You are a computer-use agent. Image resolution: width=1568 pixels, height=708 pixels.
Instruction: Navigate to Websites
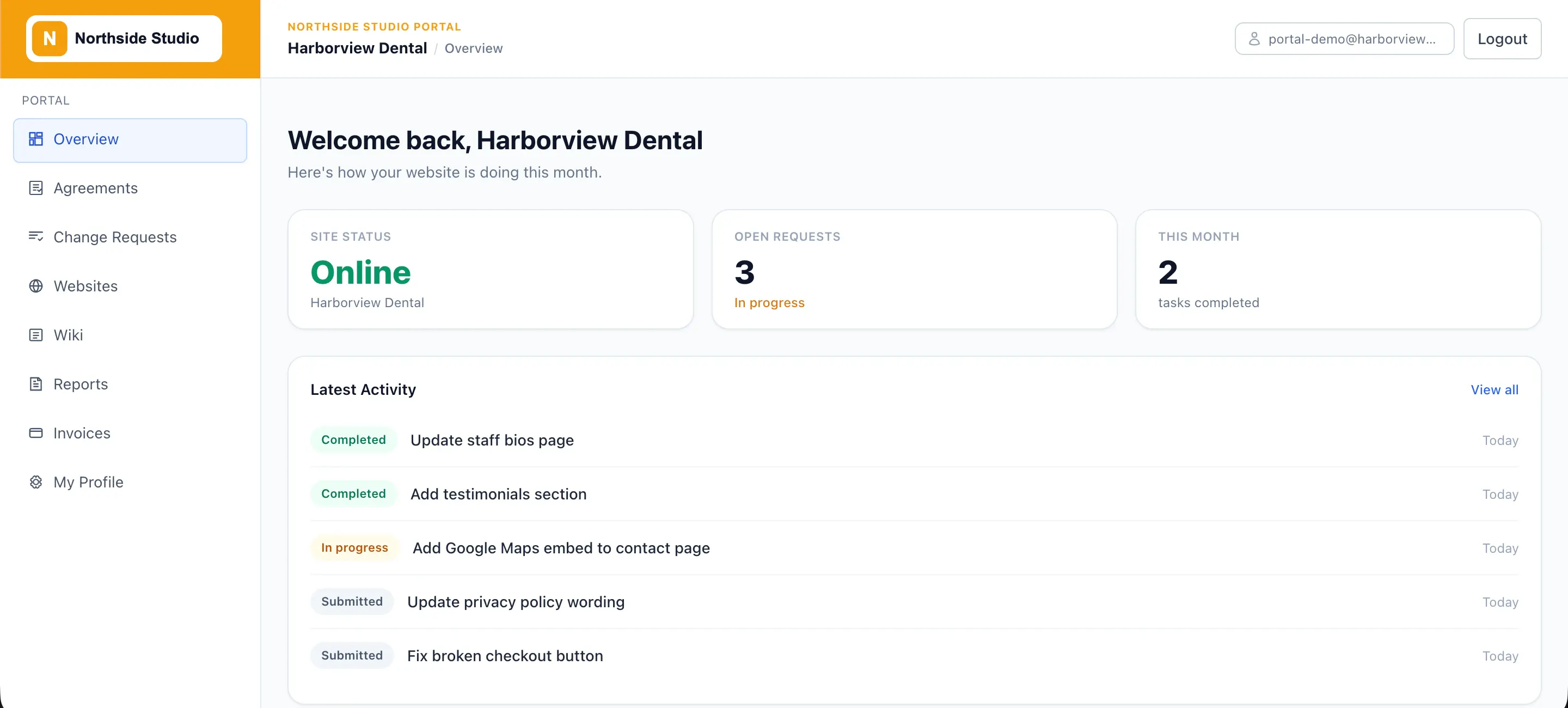coord(130,286)
